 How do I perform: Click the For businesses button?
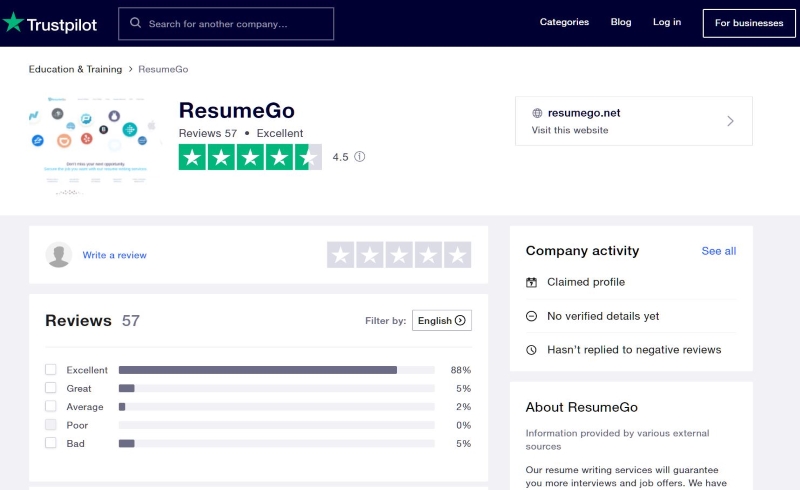point(749,23)
